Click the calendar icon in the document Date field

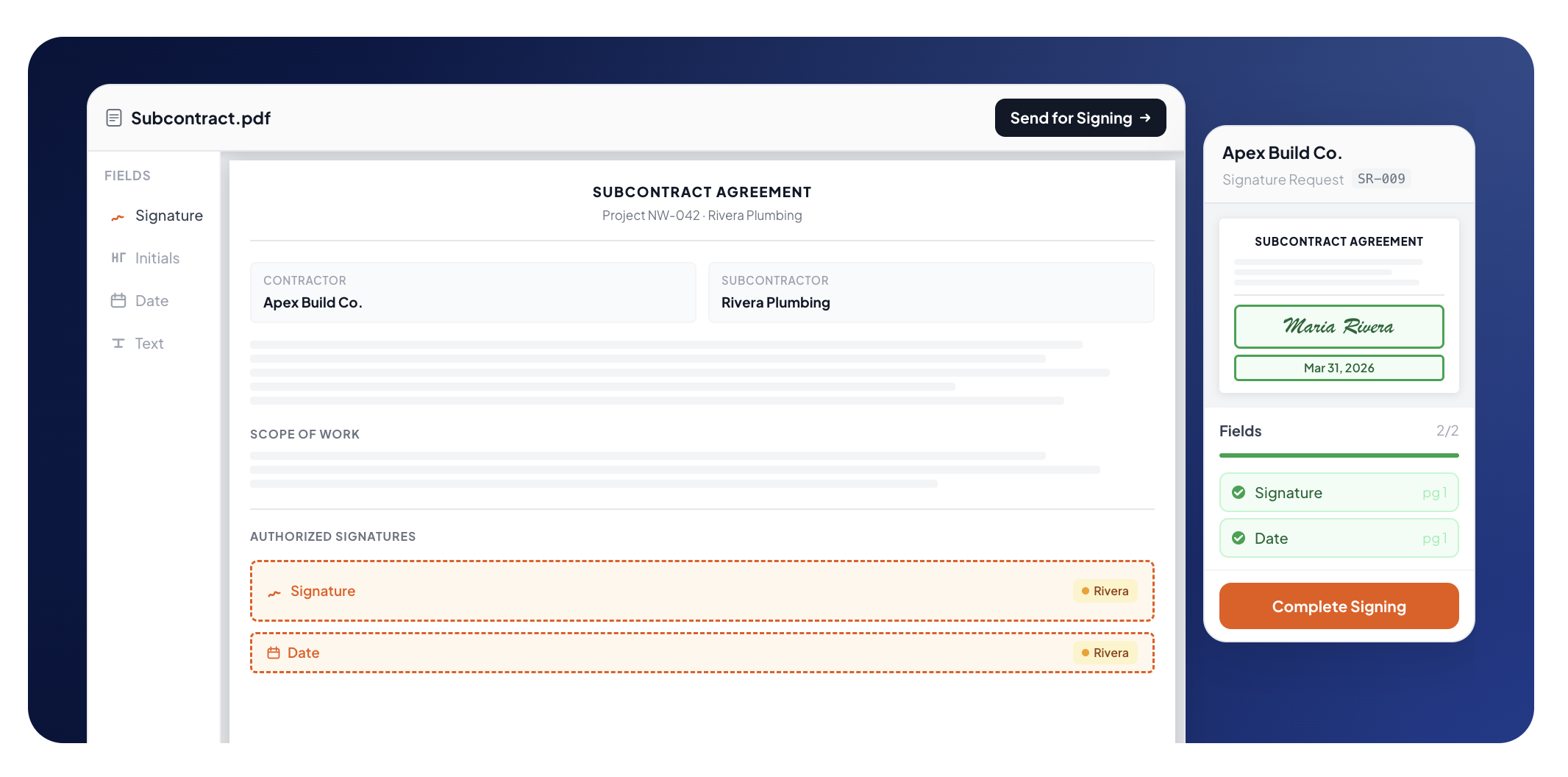coord(274,653)
